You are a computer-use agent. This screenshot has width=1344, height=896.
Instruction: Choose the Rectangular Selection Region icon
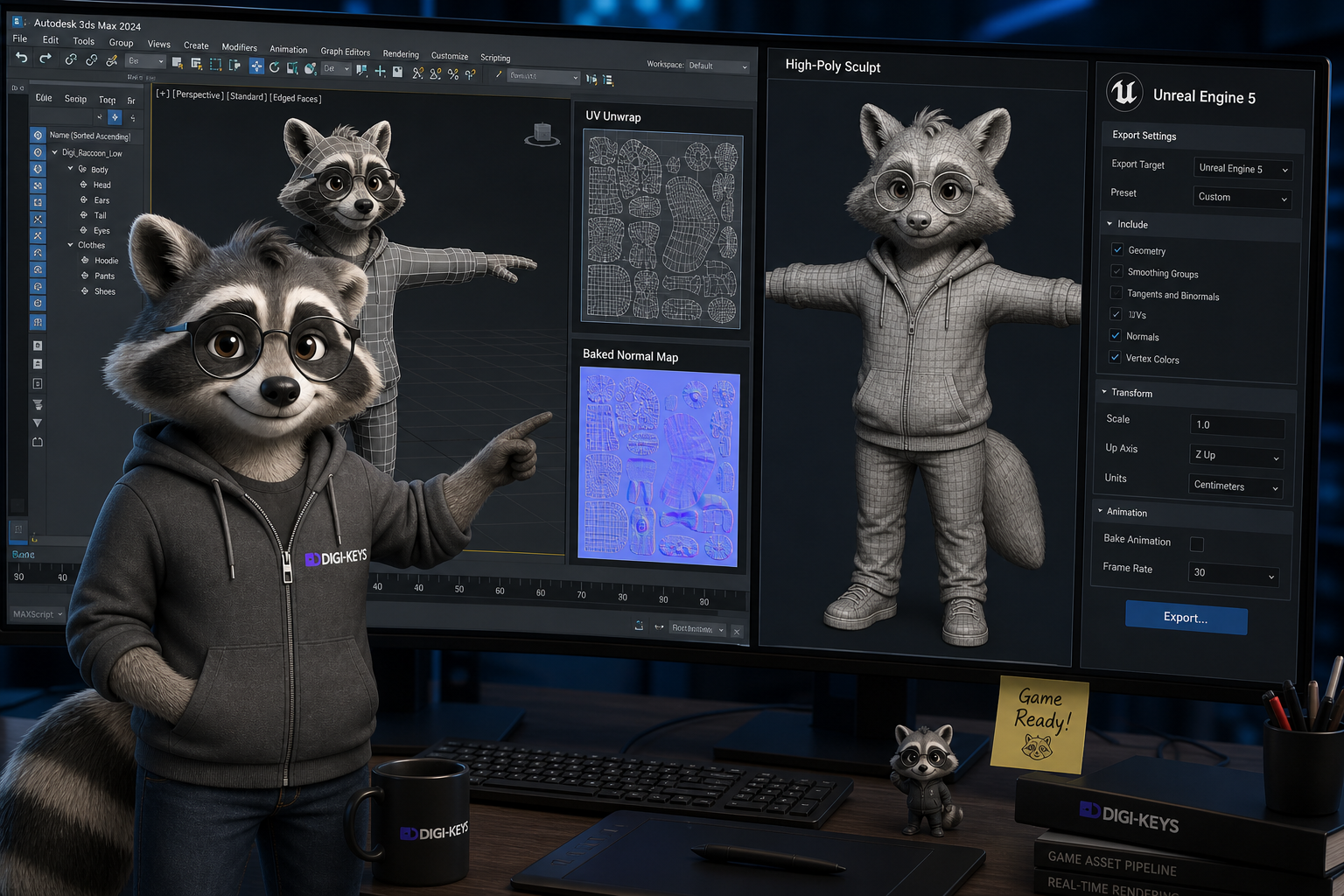click(x=215, y=64)
